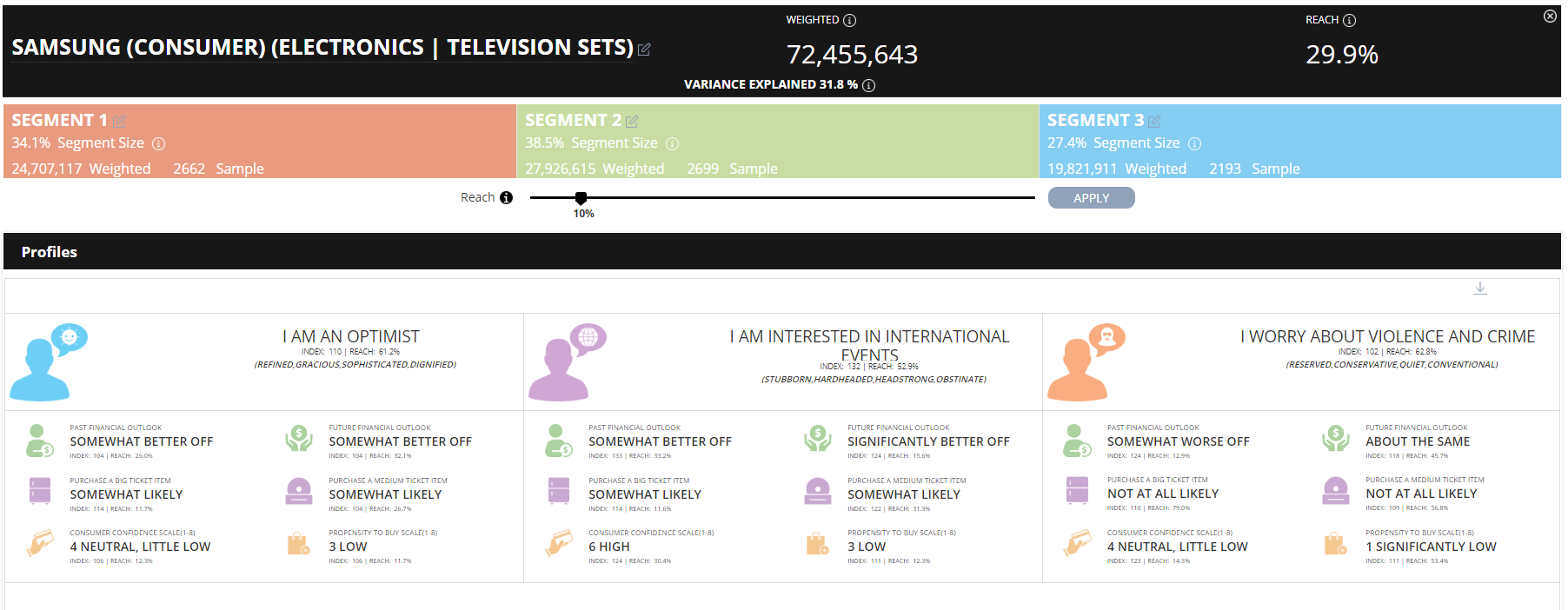Screen dimensions: 1568x610
Task: Click the "ABOUT THE SAME" value
Action: click(x=1418, y=442)
